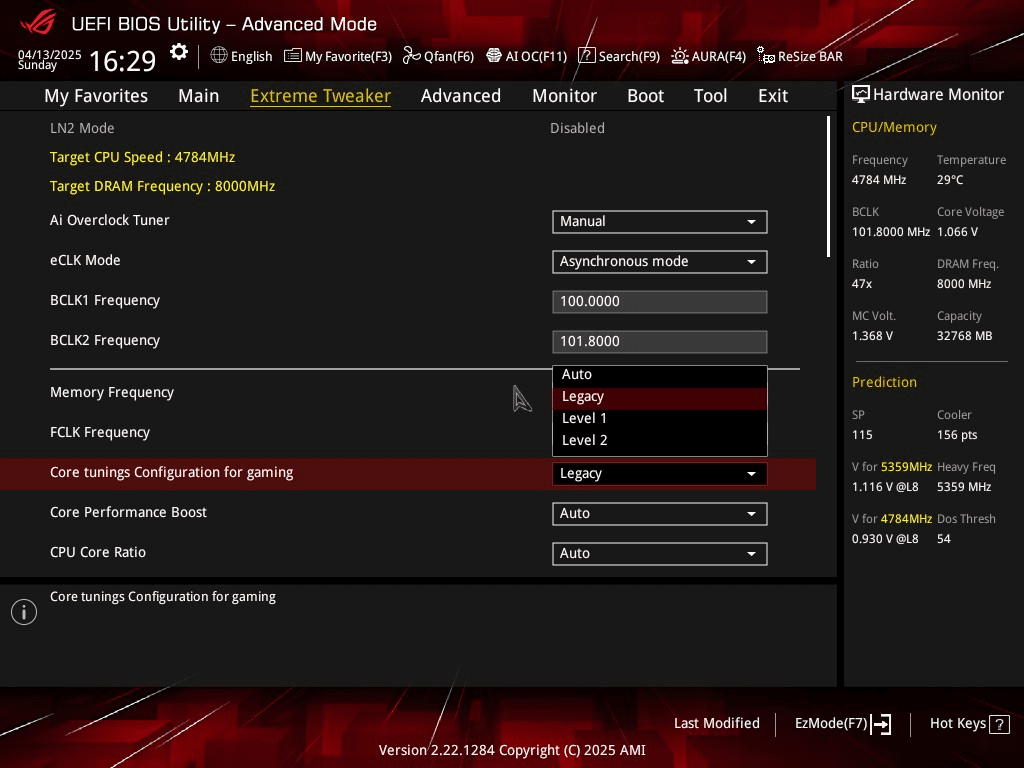
Task: Open Hot Keys help
Action: (969, 724)
